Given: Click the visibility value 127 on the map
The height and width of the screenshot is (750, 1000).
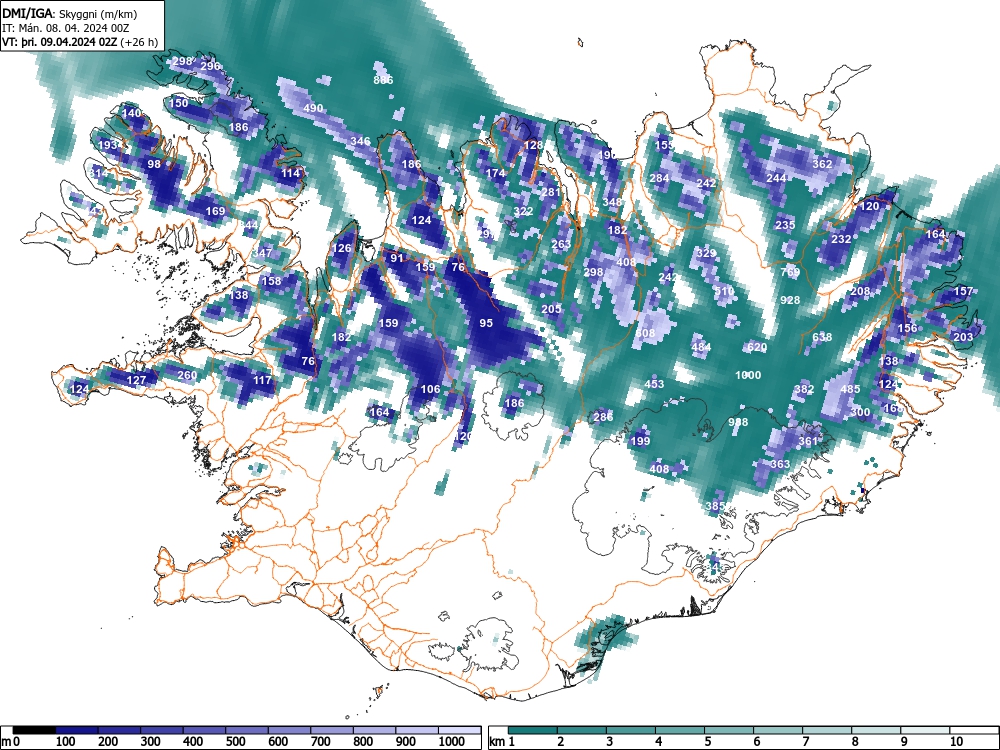Looking at the screenshot, I should 136,380.
